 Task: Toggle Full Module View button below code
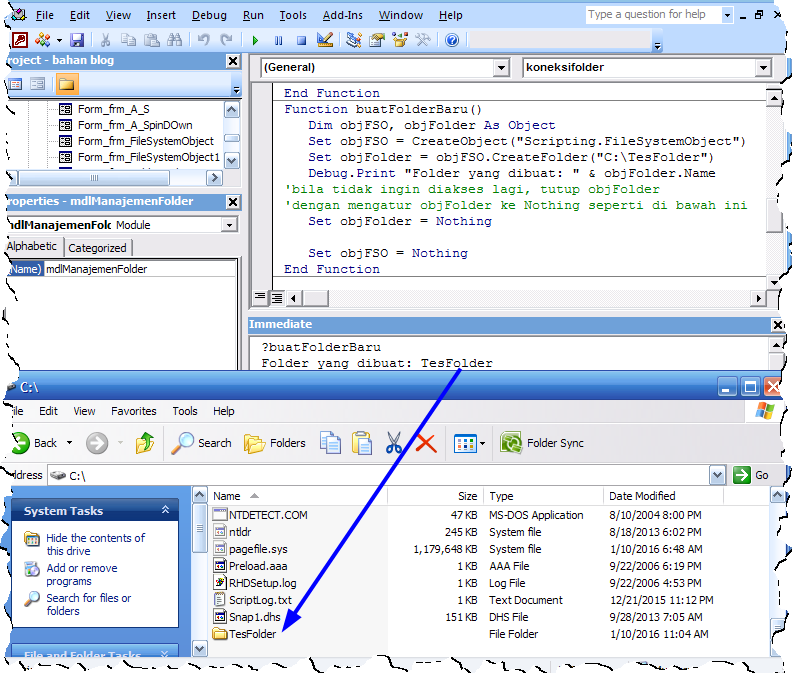[277, 298]
